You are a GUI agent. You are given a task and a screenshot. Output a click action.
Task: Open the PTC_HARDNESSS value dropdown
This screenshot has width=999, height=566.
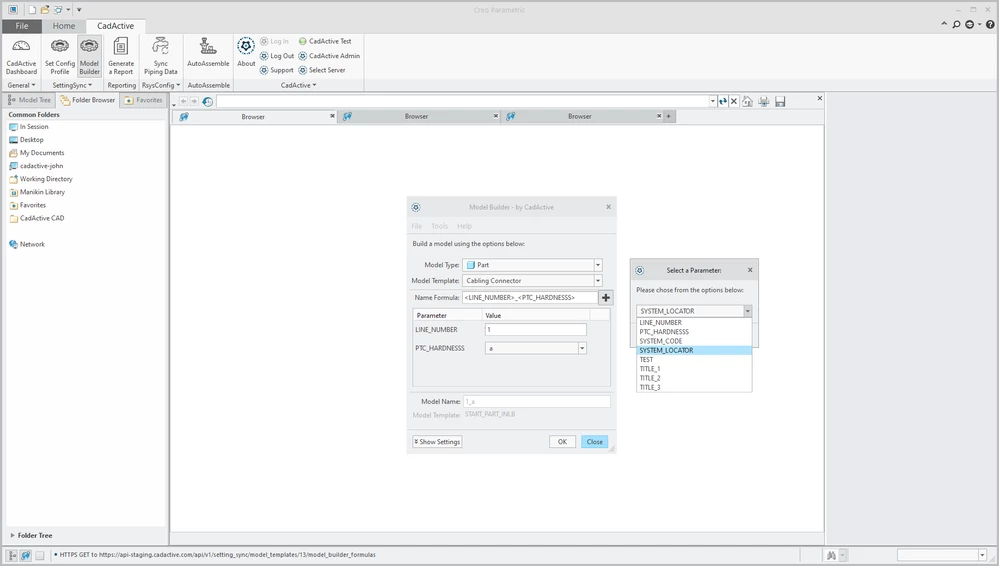coord(582,349)
